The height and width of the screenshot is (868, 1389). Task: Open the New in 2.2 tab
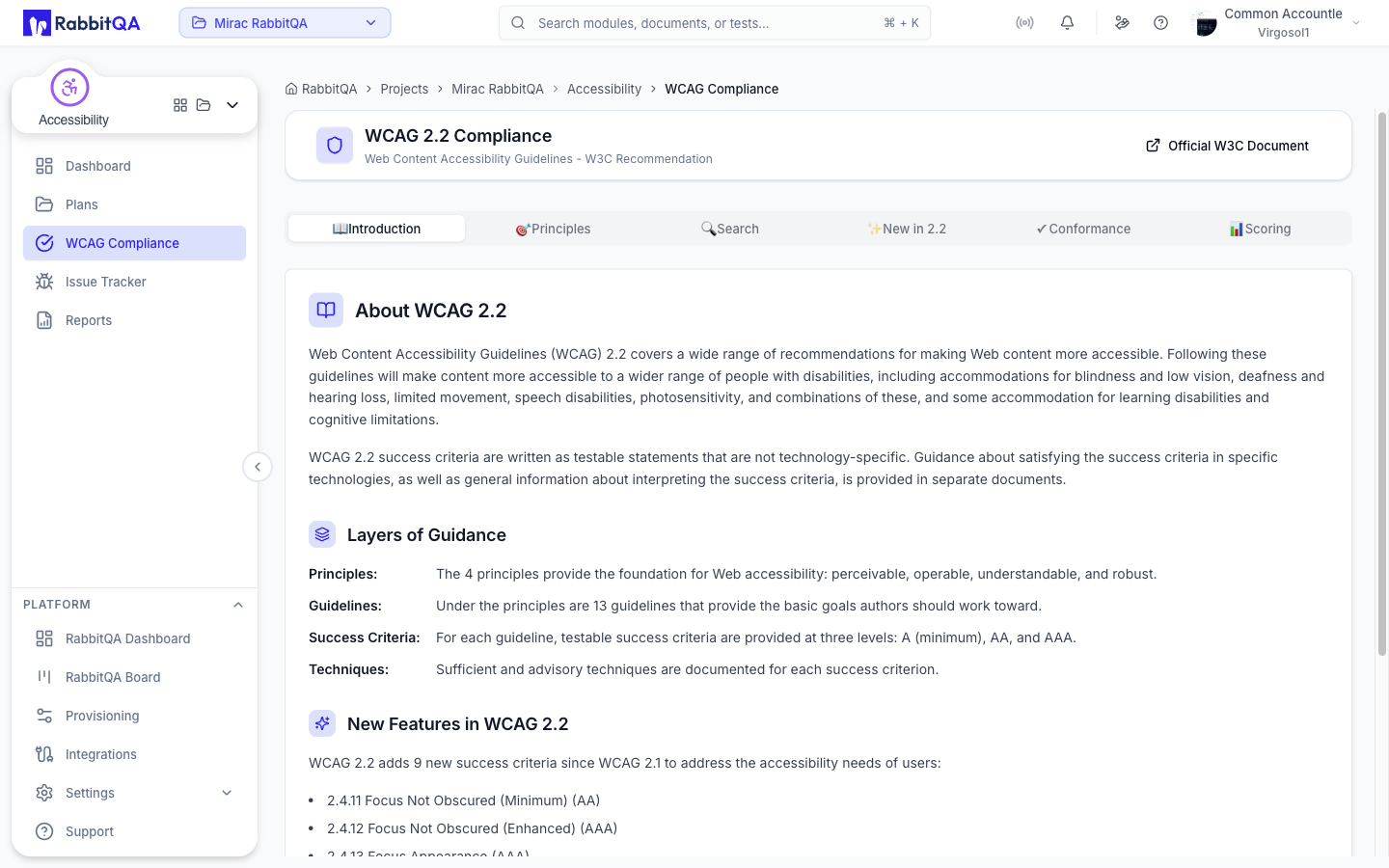(x=907, y=229)
